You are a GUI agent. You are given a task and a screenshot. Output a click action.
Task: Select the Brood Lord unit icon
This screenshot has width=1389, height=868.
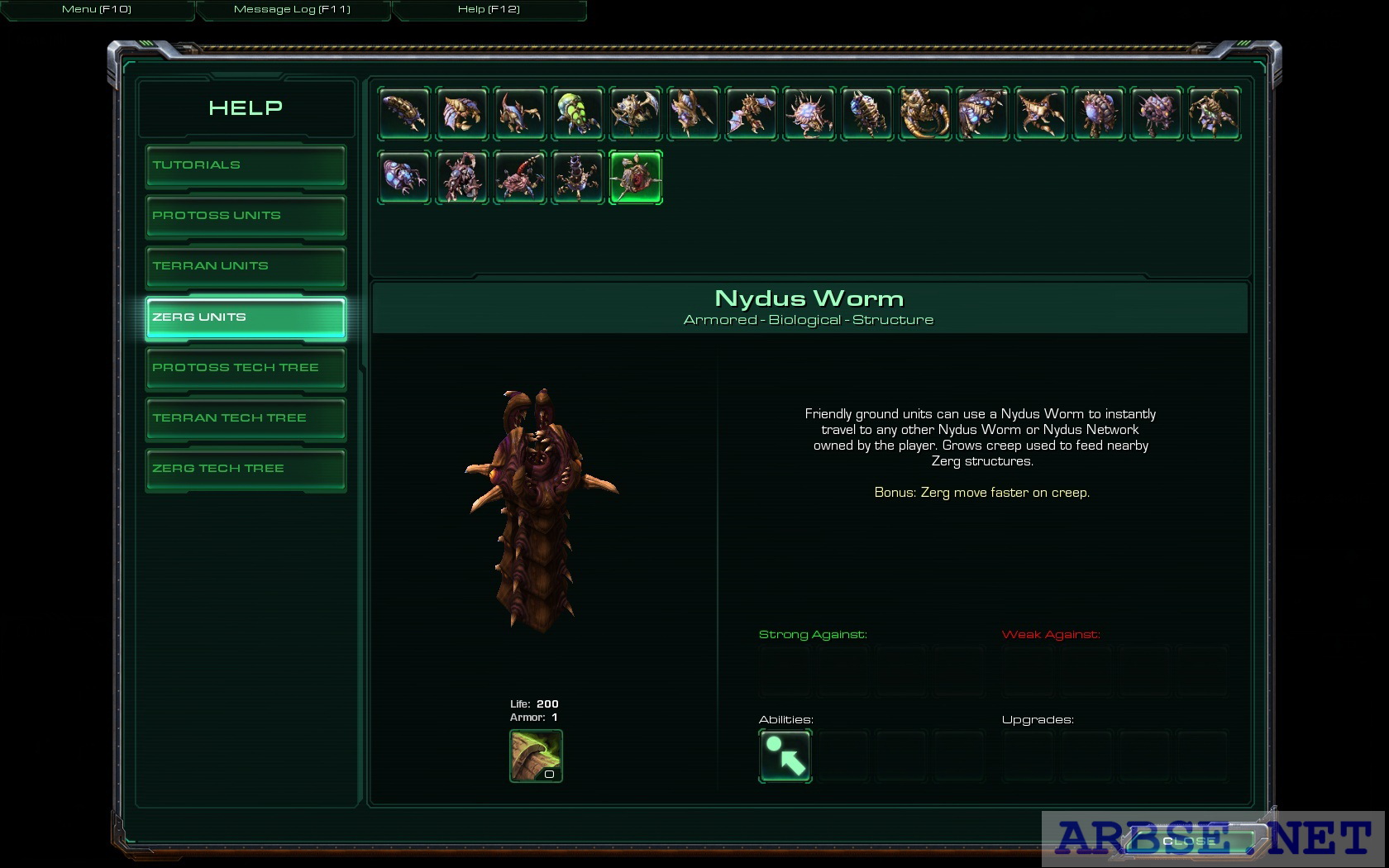[983, 113]
